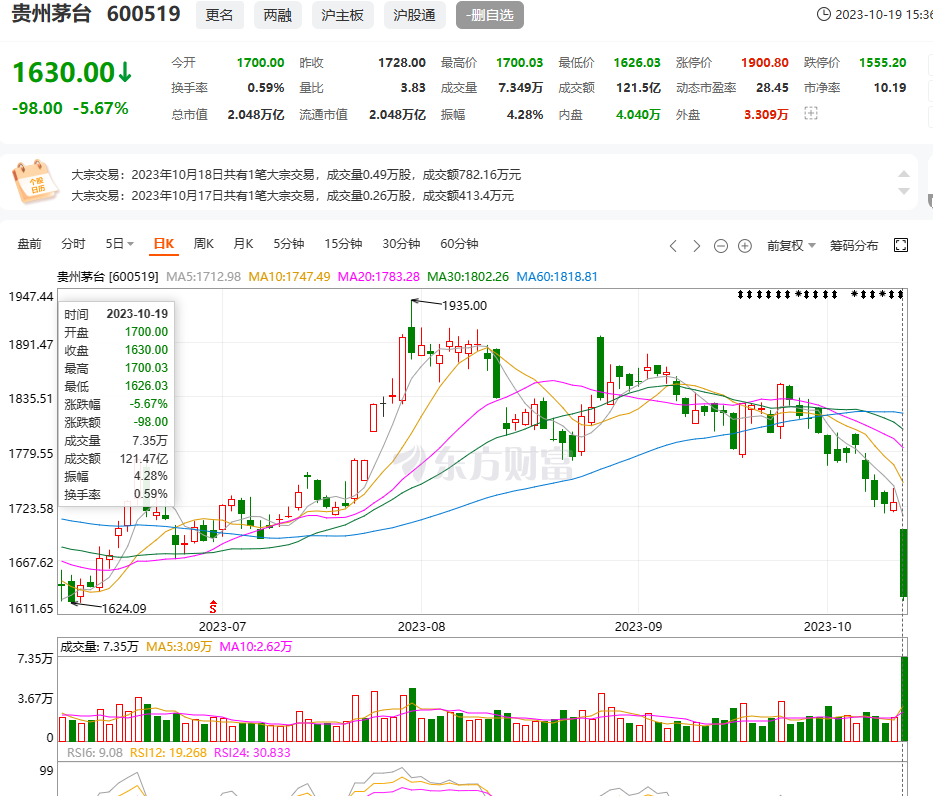Click the 2023-08 date axis label
Screen dimensions: 933x796
pos(421,626)
